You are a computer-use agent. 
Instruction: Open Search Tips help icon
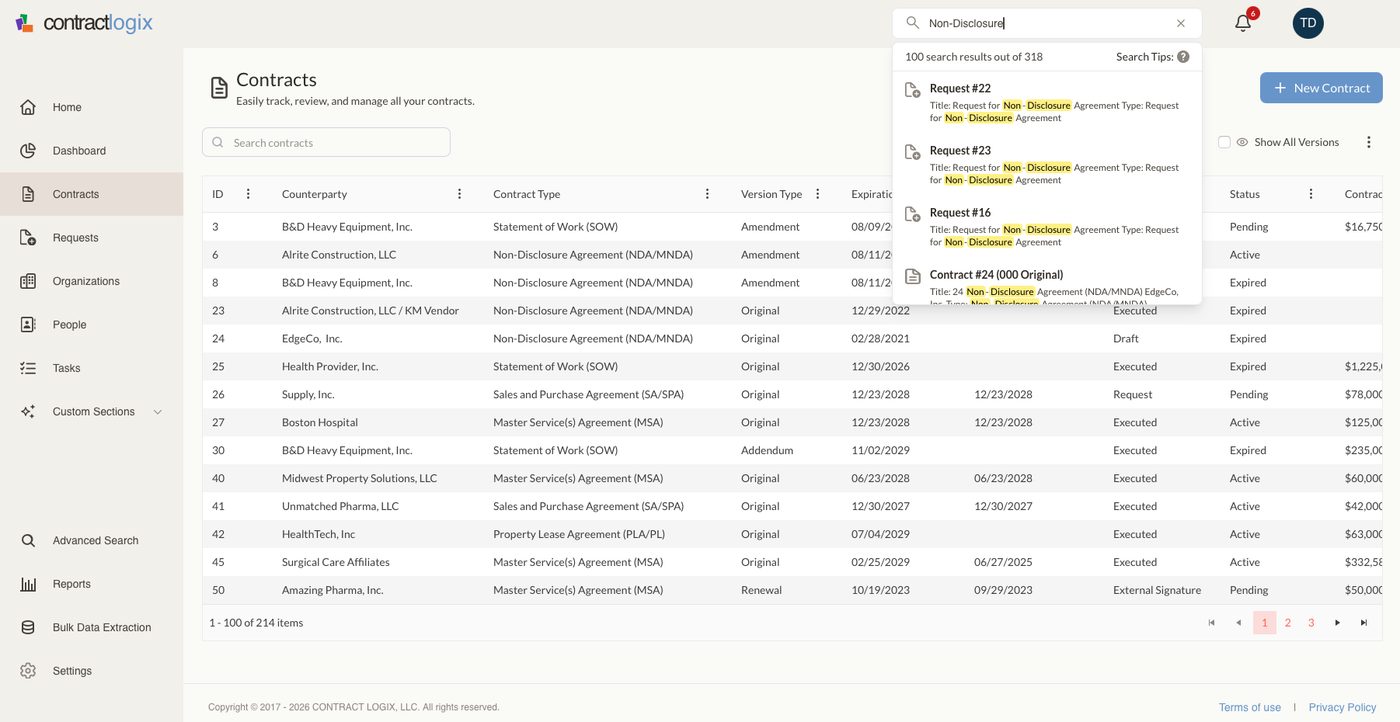1183,57
